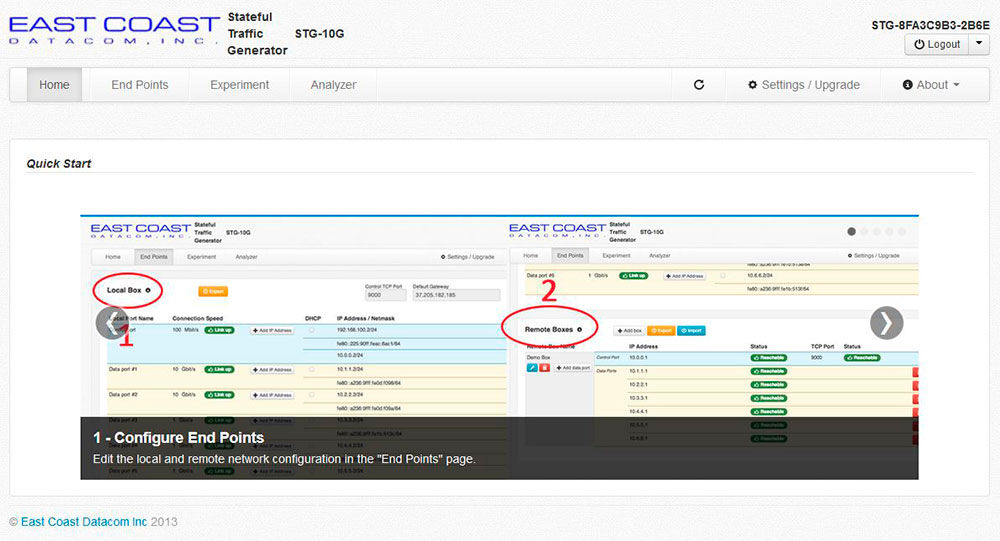Switch to the Home tab
The width and height of the screenshot is (1000, 541).
pos(54,85)
